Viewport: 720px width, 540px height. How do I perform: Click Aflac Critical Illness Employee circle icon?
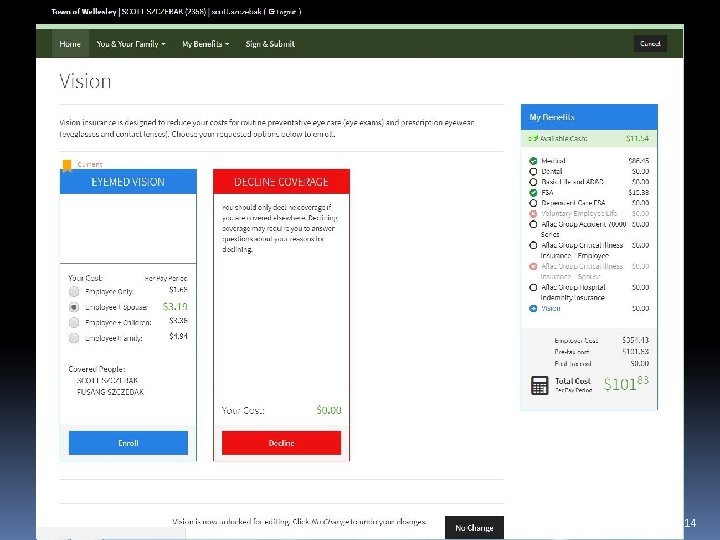click(x=533, y=245)
